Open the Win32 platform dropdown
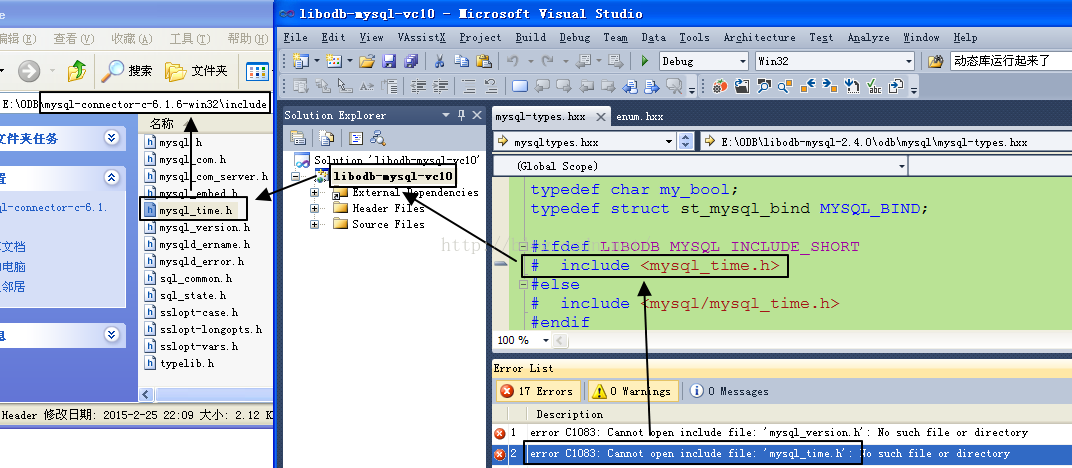1072x468 pixels. coord(909,61)
